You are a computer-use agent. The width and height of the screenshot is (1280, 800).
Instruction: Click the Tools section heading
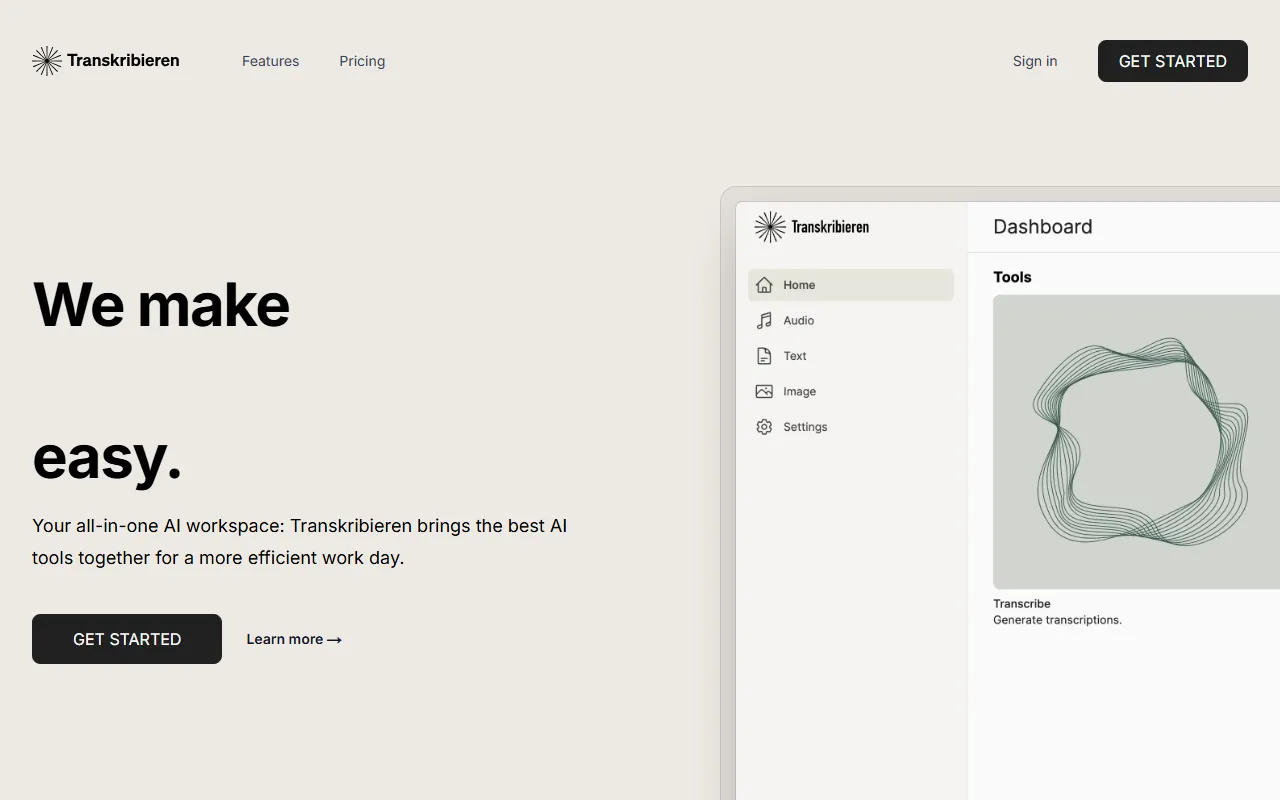[x=1012, y=277]
